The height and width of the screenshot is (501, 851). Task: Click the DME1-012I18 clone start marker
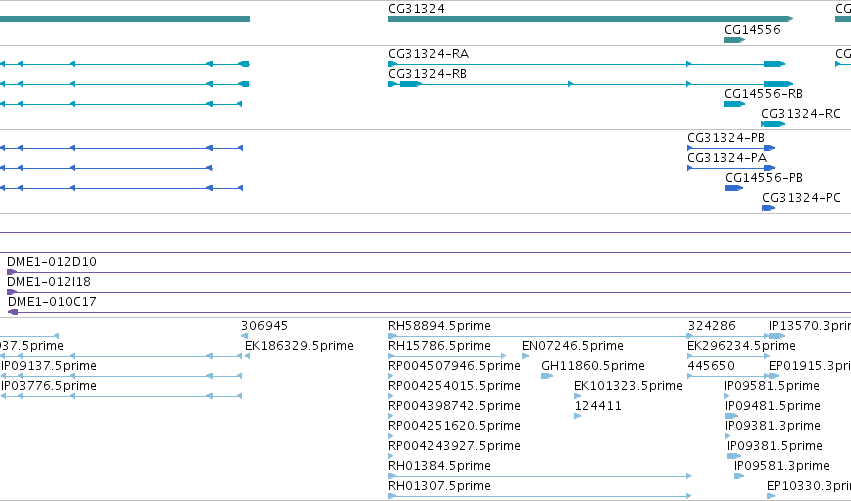[x=12, y=292]
